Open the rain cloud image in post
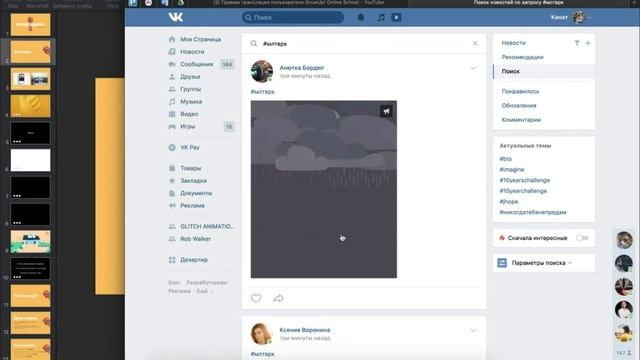Viewport: 640px width, 360px height. [324, 189]
